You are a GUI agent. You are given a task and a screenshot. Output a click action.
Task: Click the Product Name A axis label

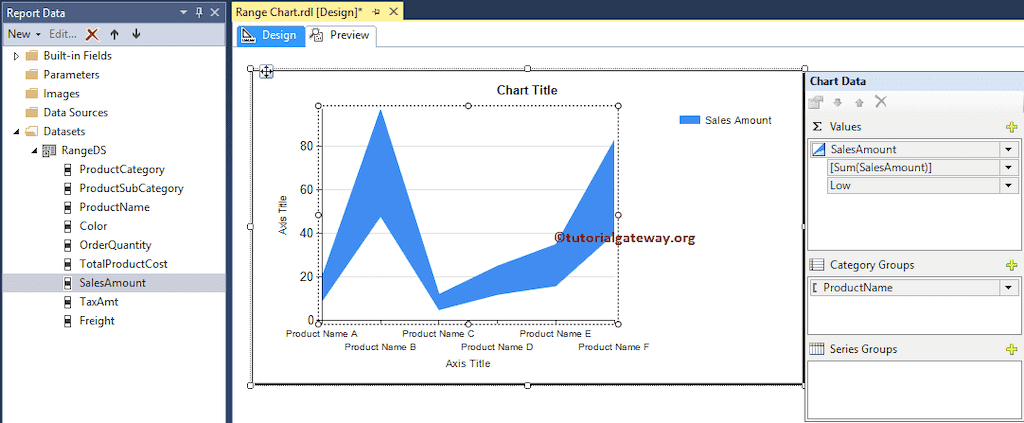pyautogui.click(x=321, y=334)
